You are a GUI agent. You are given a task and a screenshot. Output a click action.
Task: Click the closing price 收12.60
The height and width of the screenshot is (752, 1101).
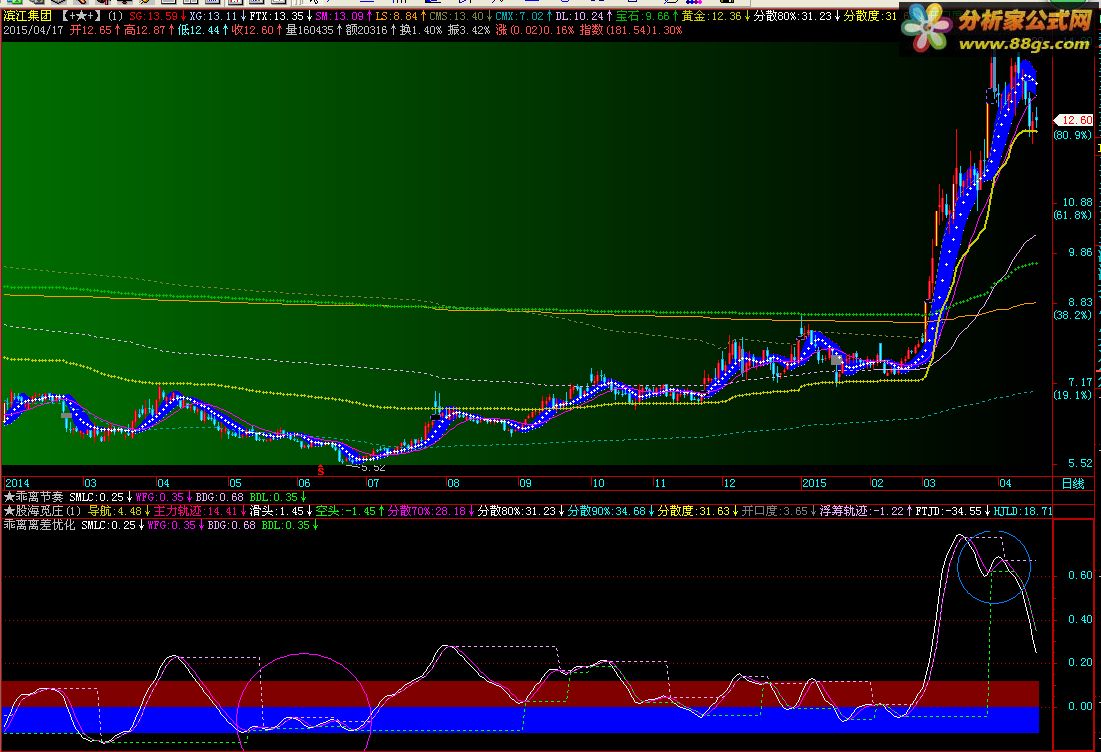click(253, 30)
